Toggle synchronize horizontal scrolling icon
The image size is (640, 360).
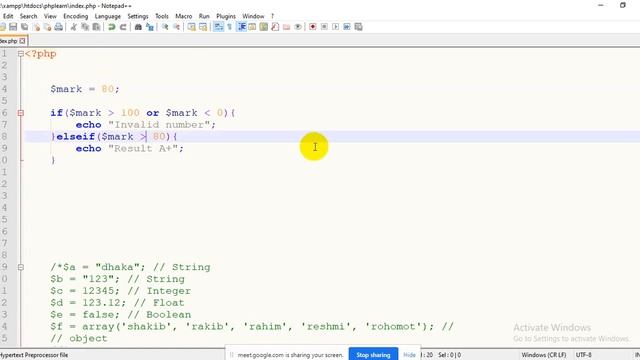click(x=203, y=27)
